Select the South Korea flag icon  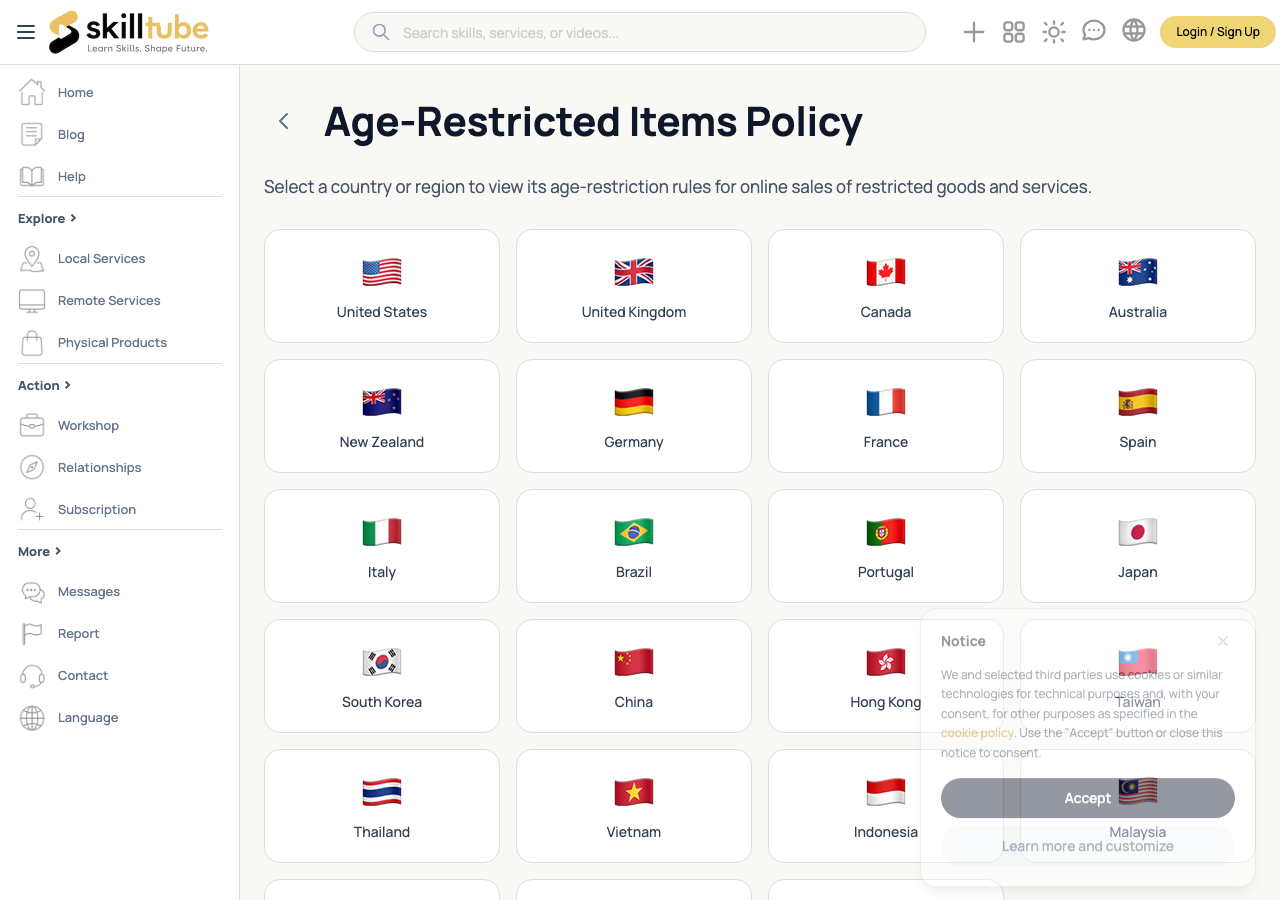tap(382, 662)
